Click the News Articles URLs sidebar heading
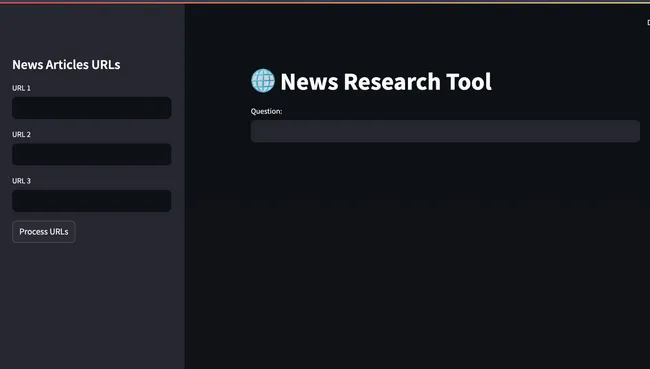Screen dimensions: 650x369 click(66, 65)
